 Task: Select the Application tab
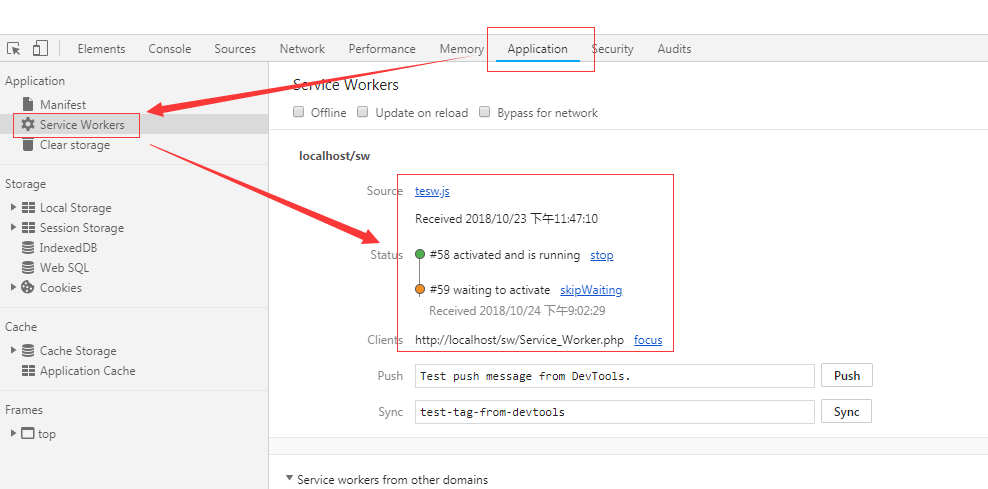point(537,49)
